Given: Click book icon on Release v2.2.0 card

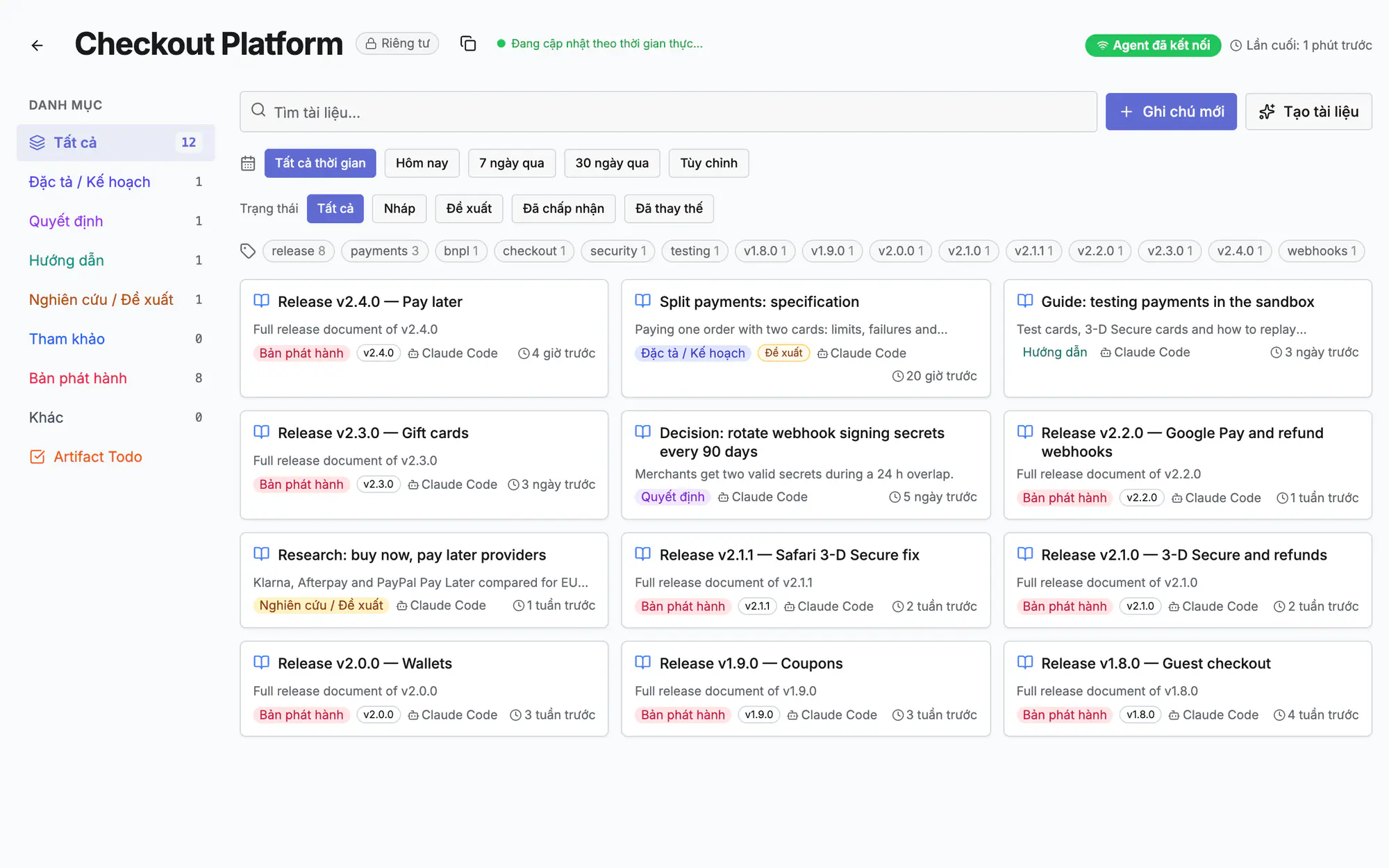Looking at the screenshot, I should 1025,432.
